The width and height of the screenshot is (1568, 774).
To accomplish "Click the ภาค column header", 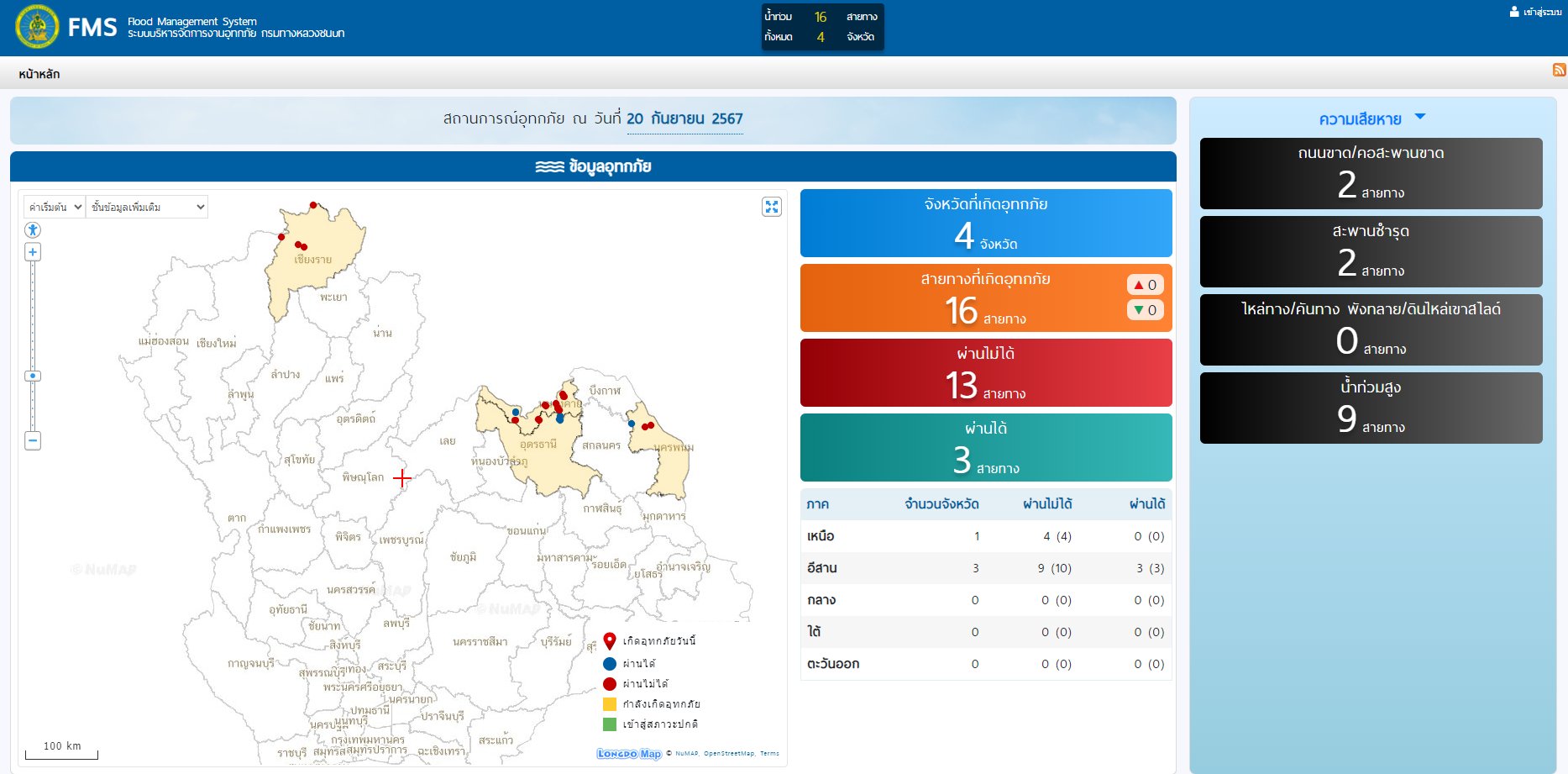I will coord(817,504).
